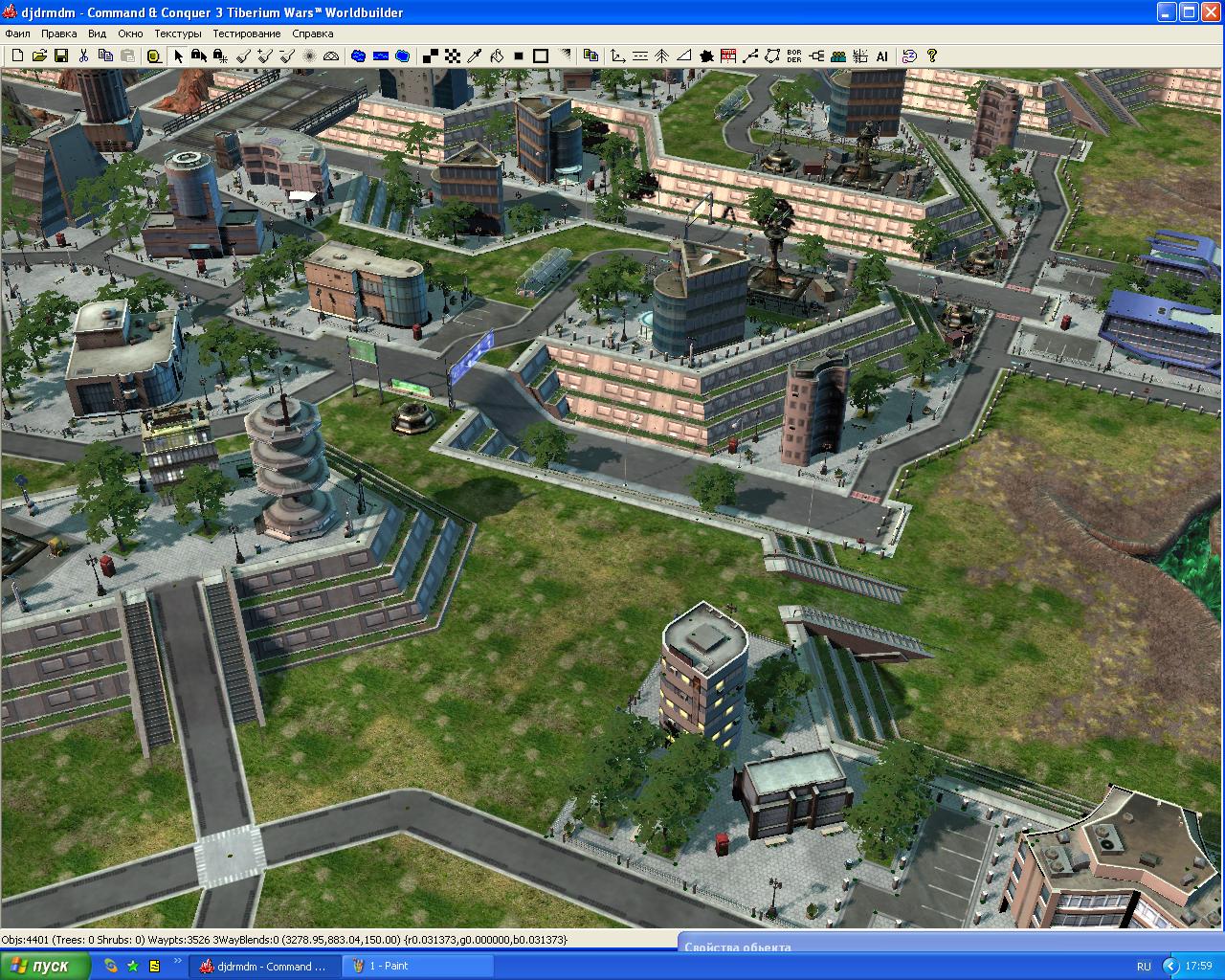
Task: Open the Окно menu
Action: tap(130, 33)
